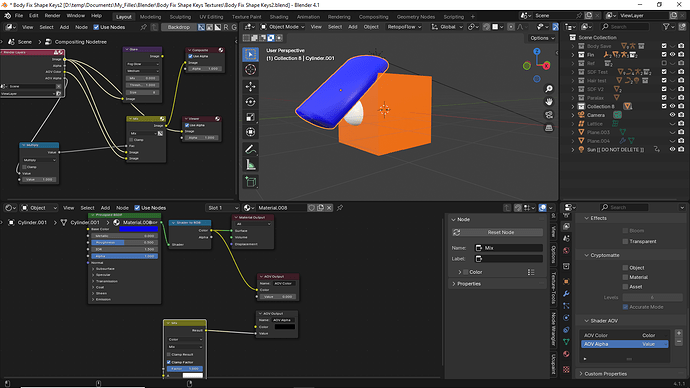Select the Select Box tool in viewport
Screen dimensions: 690x388
[250, 55]
